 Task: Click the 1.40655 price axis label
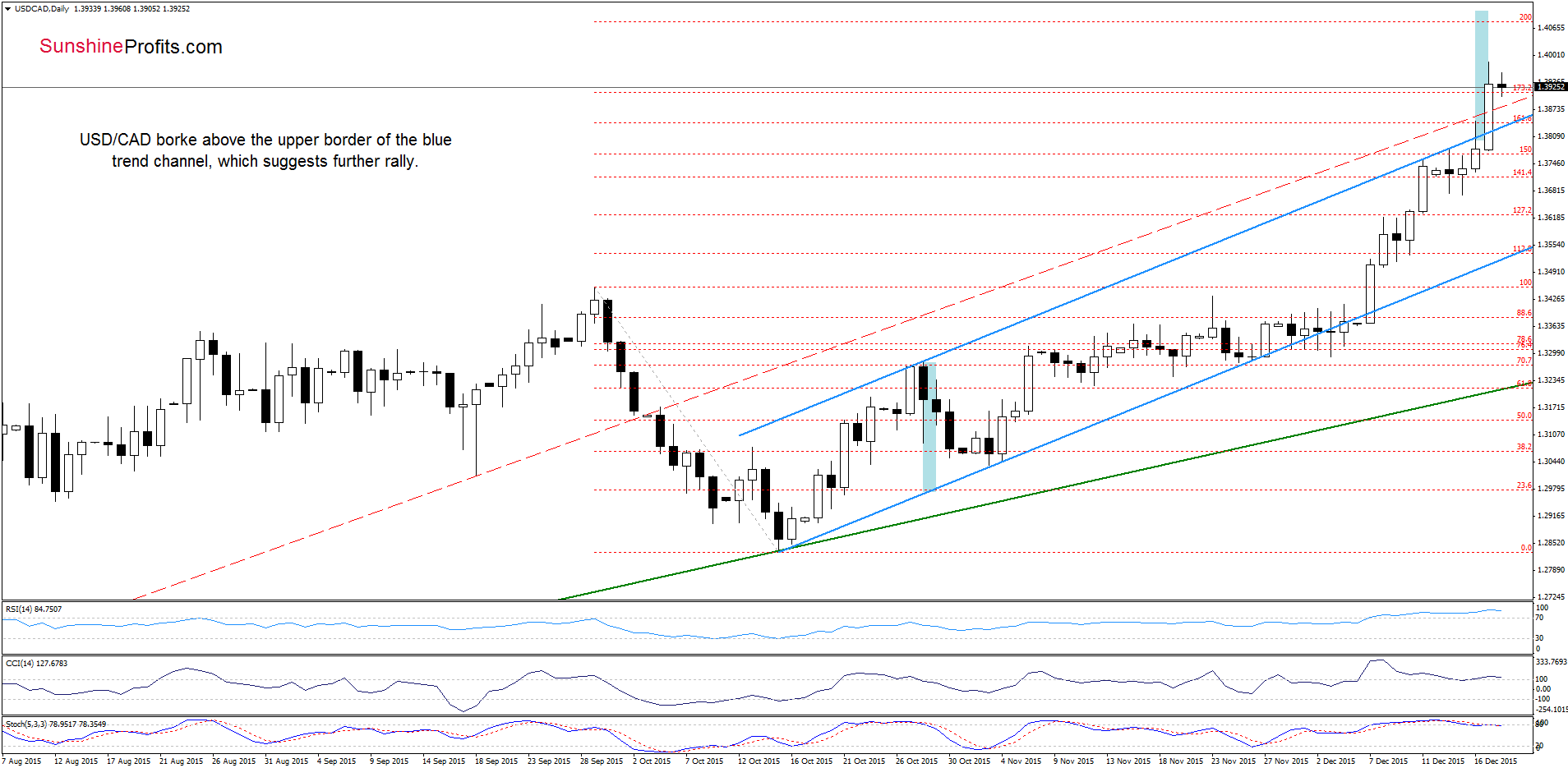[1551, 28]
